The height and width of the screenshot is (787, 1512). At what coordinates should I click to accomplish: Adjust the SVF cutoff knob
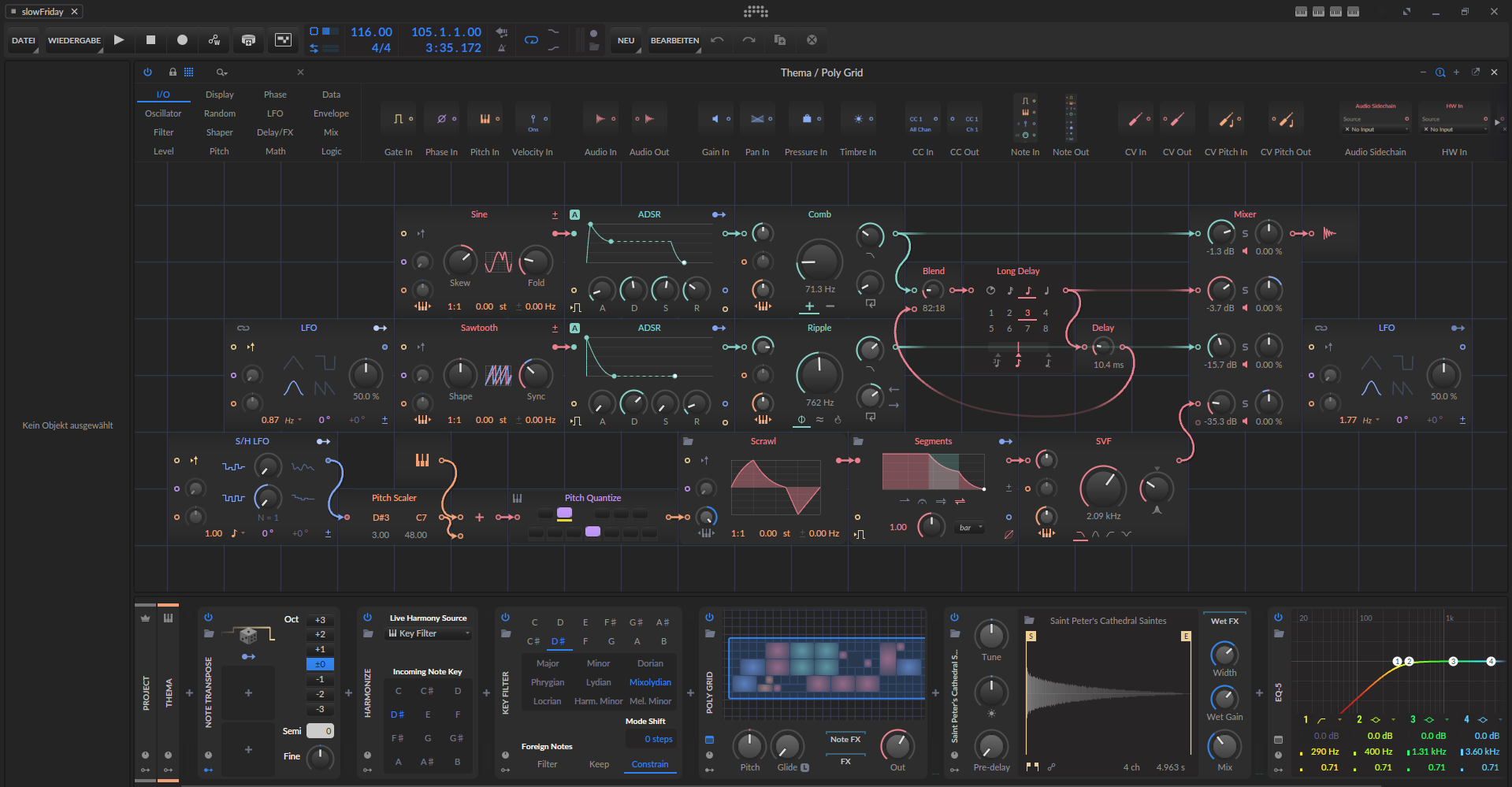click(1103, 488)
